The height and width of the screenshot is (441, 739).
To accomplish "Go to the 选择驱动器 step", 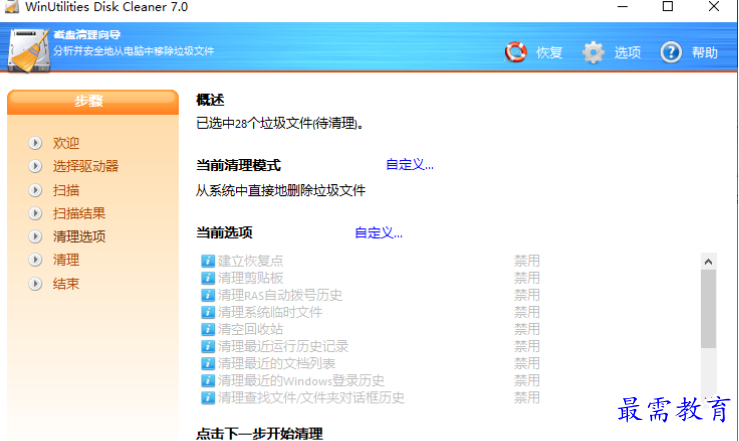I will [x=85, y=166].
